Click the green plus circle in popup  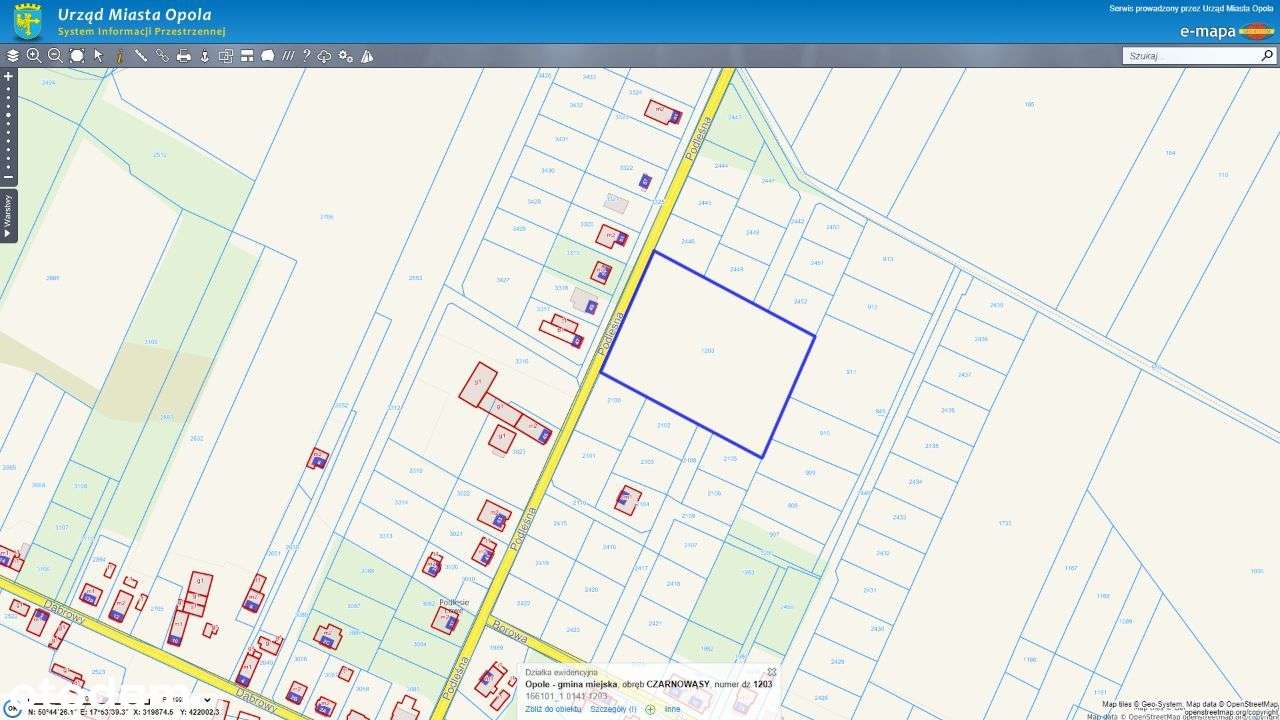650,709
